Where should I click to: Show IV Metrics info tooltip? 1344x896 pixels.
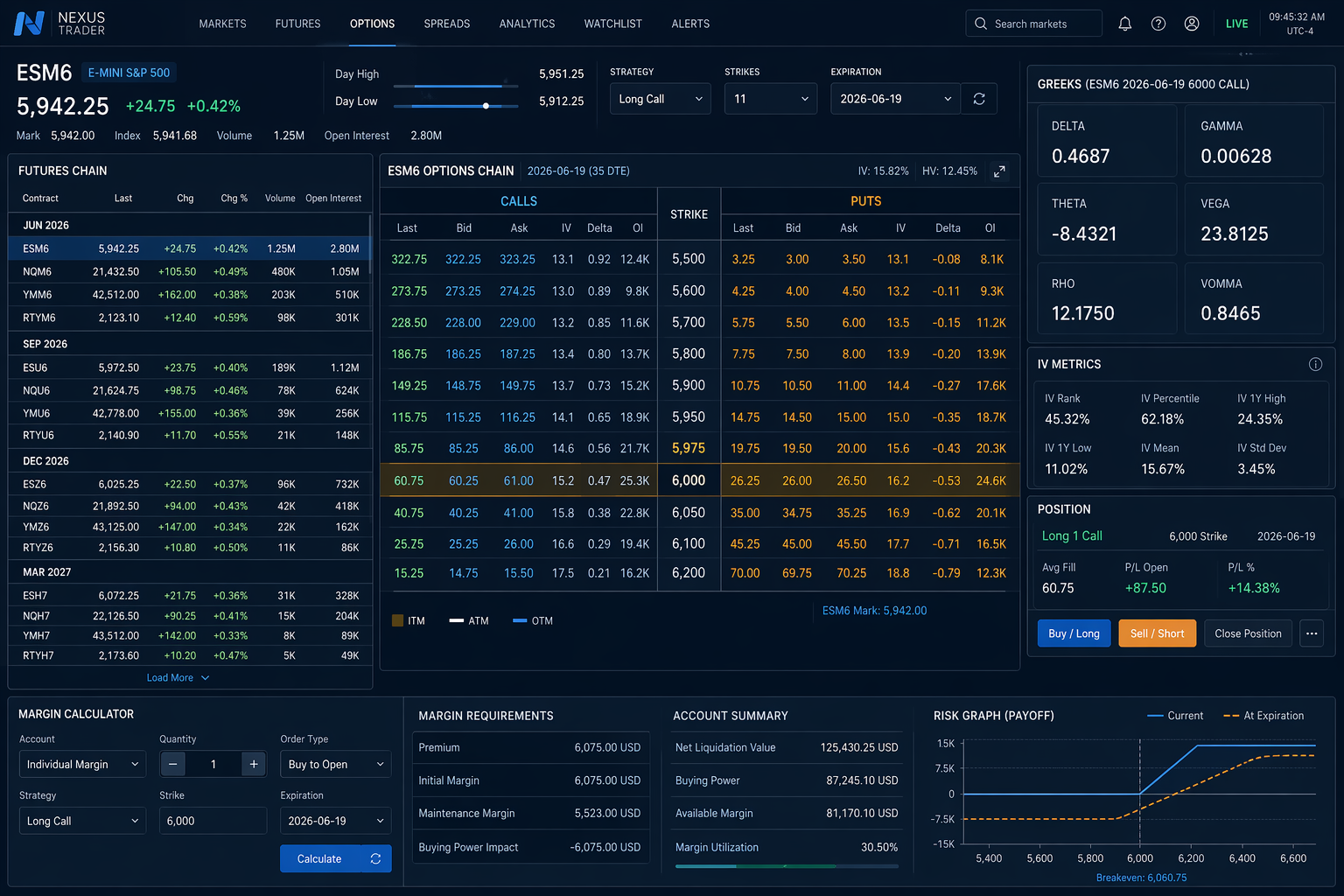tap(1315, 364)
